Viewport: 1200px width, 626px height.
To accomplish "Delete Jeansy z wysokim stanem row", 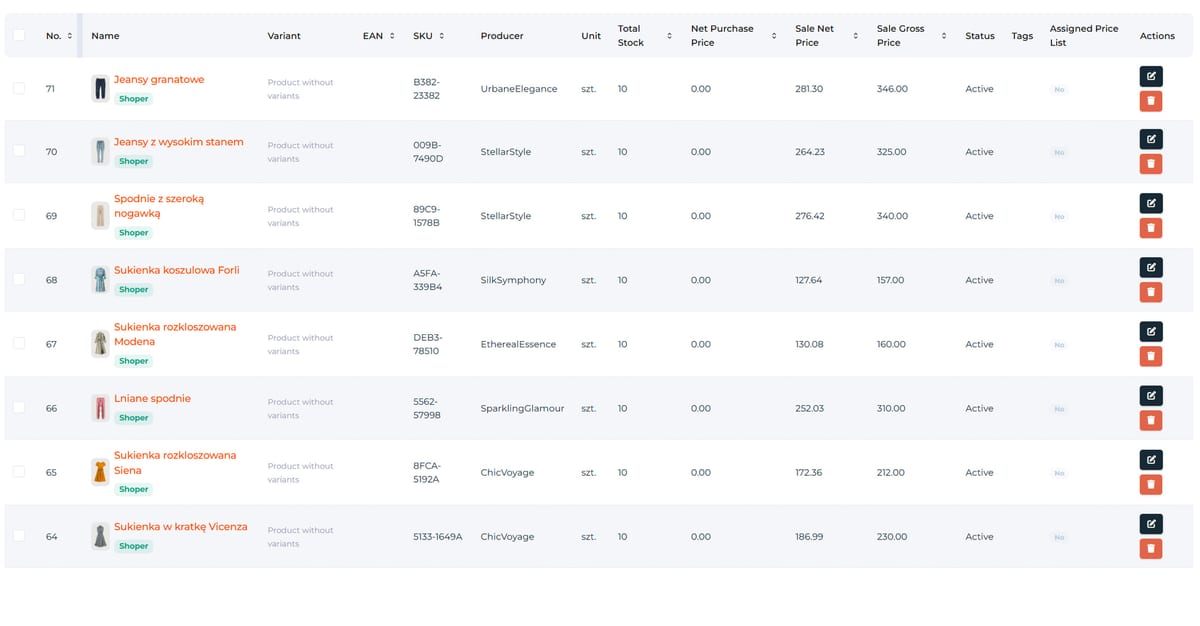I will 1151,164.
